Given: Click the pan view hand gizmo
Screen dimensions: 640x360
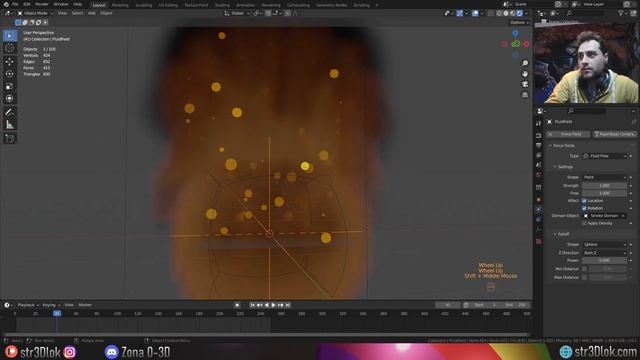Looking at the screenshot, I should pos(525,73).
